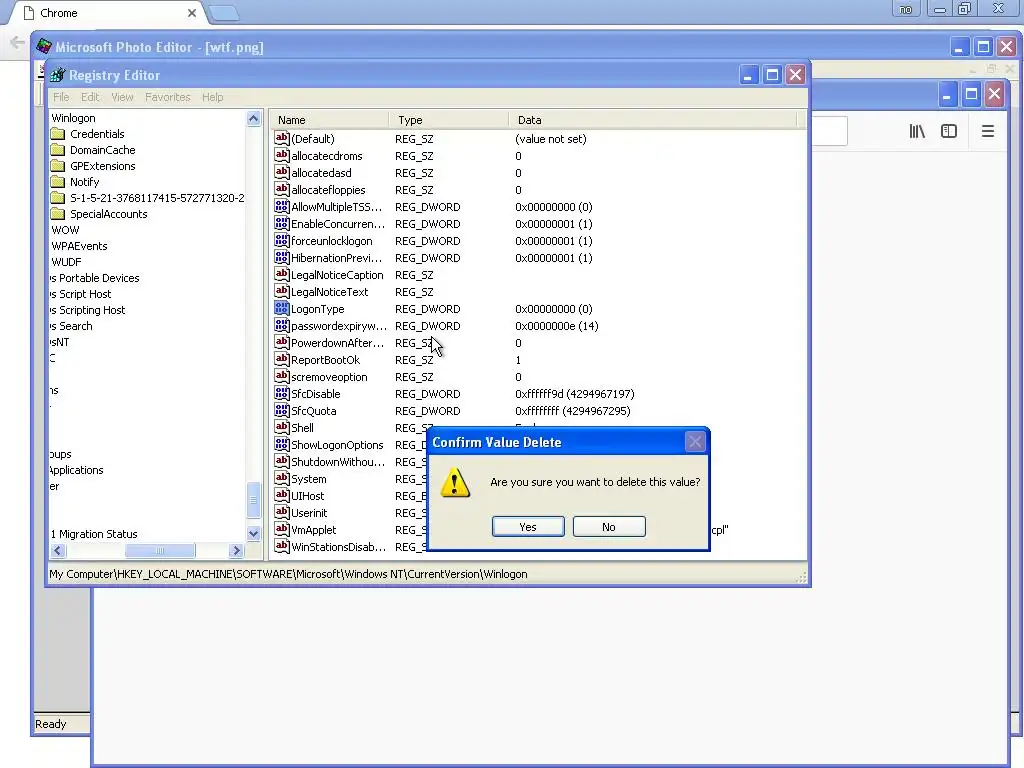1024x768 pixels.
Task: Select the WinStationsDisab value name
Action: tap(338, 547)
